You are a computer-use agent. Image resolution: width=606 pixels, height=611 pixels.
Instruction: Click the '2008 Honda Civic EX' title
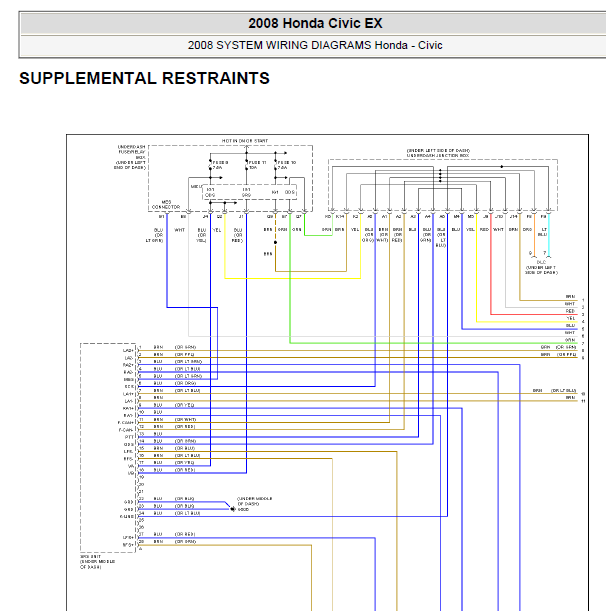tap(315, 23)
